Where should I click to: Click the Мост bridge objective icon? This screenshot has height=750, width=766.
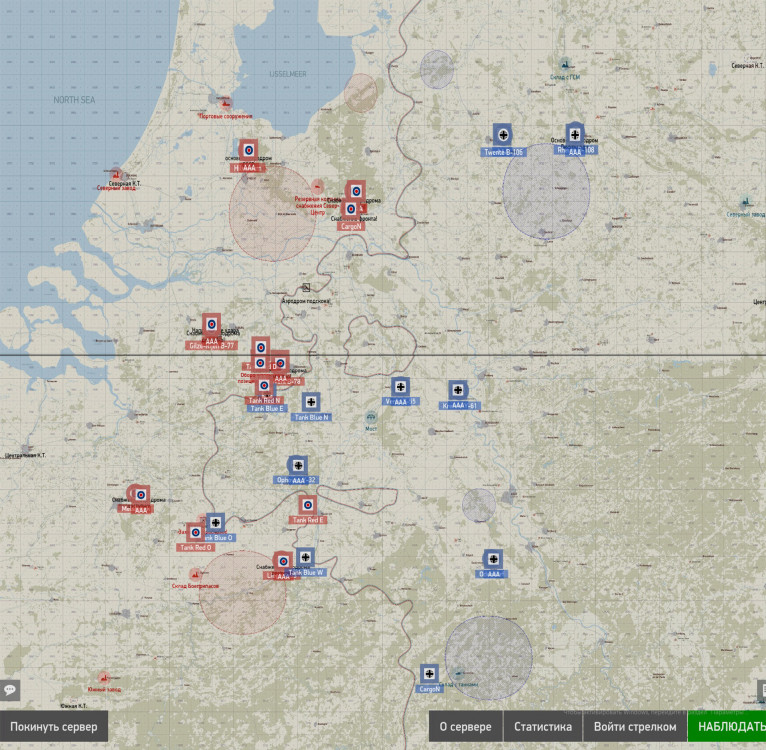371,418
